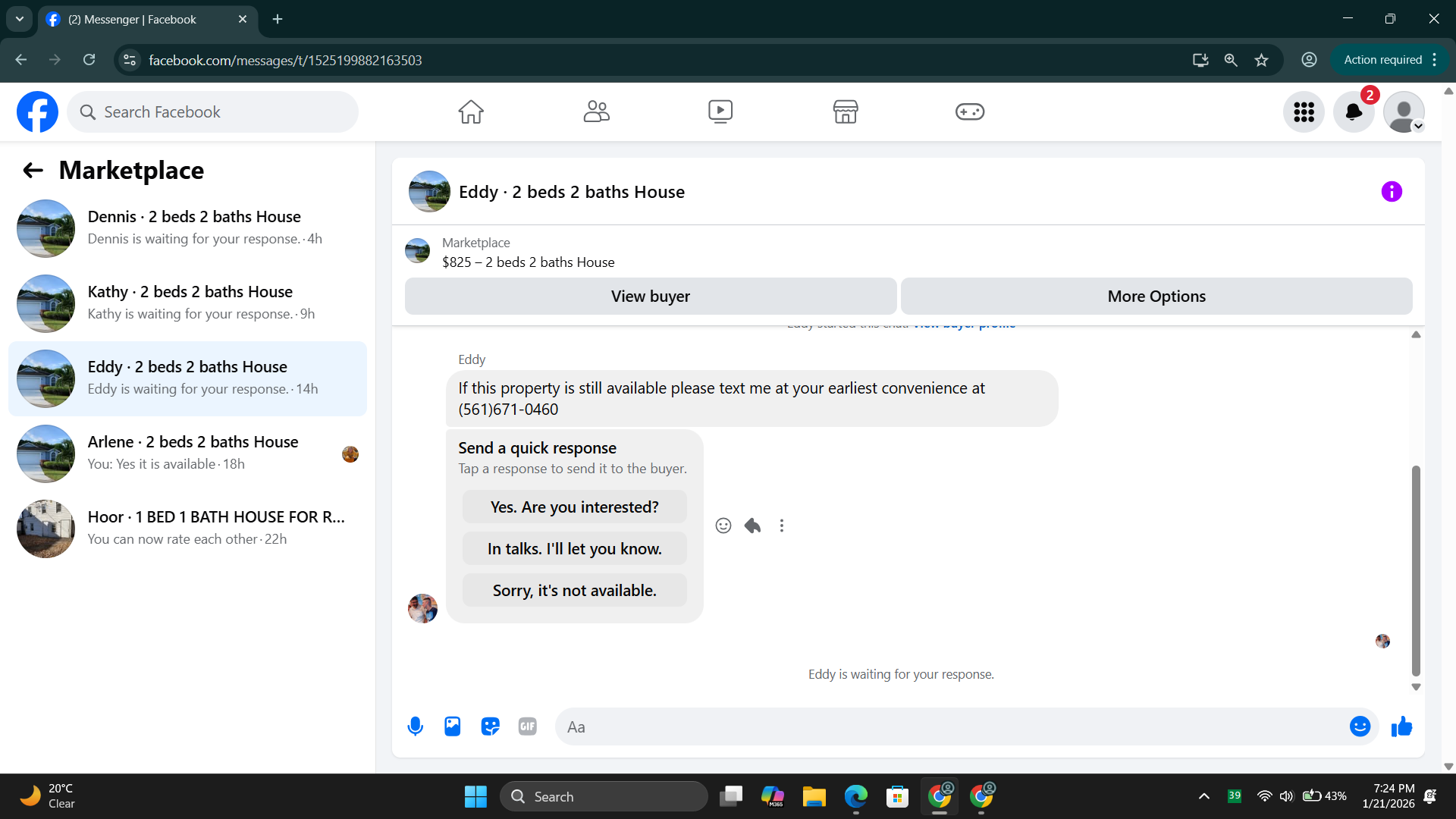Click the voice clip microphone icon
The width and height of the screenshot is (1456, 819).
415,726
